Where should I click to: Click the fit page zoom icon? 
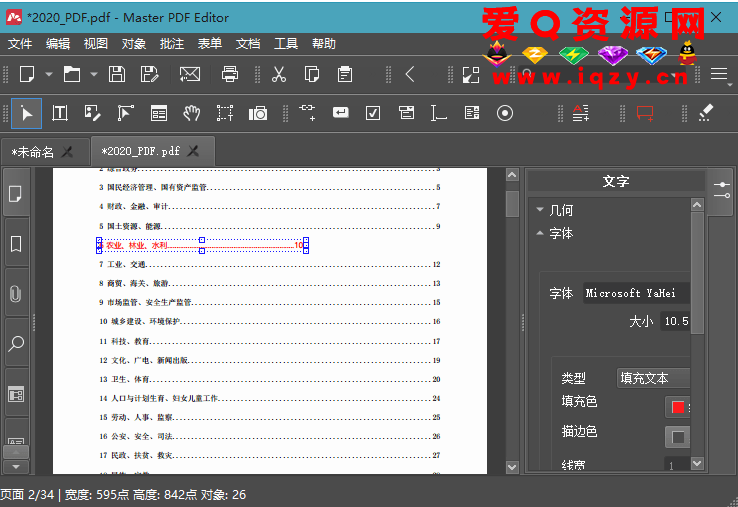tap(471, 74)
